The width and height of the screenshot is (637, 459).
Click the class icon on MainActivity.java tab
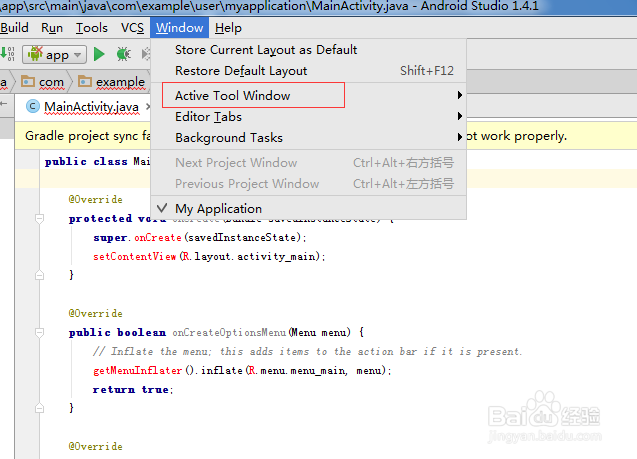pyautogui.click(x=32, y=107)
